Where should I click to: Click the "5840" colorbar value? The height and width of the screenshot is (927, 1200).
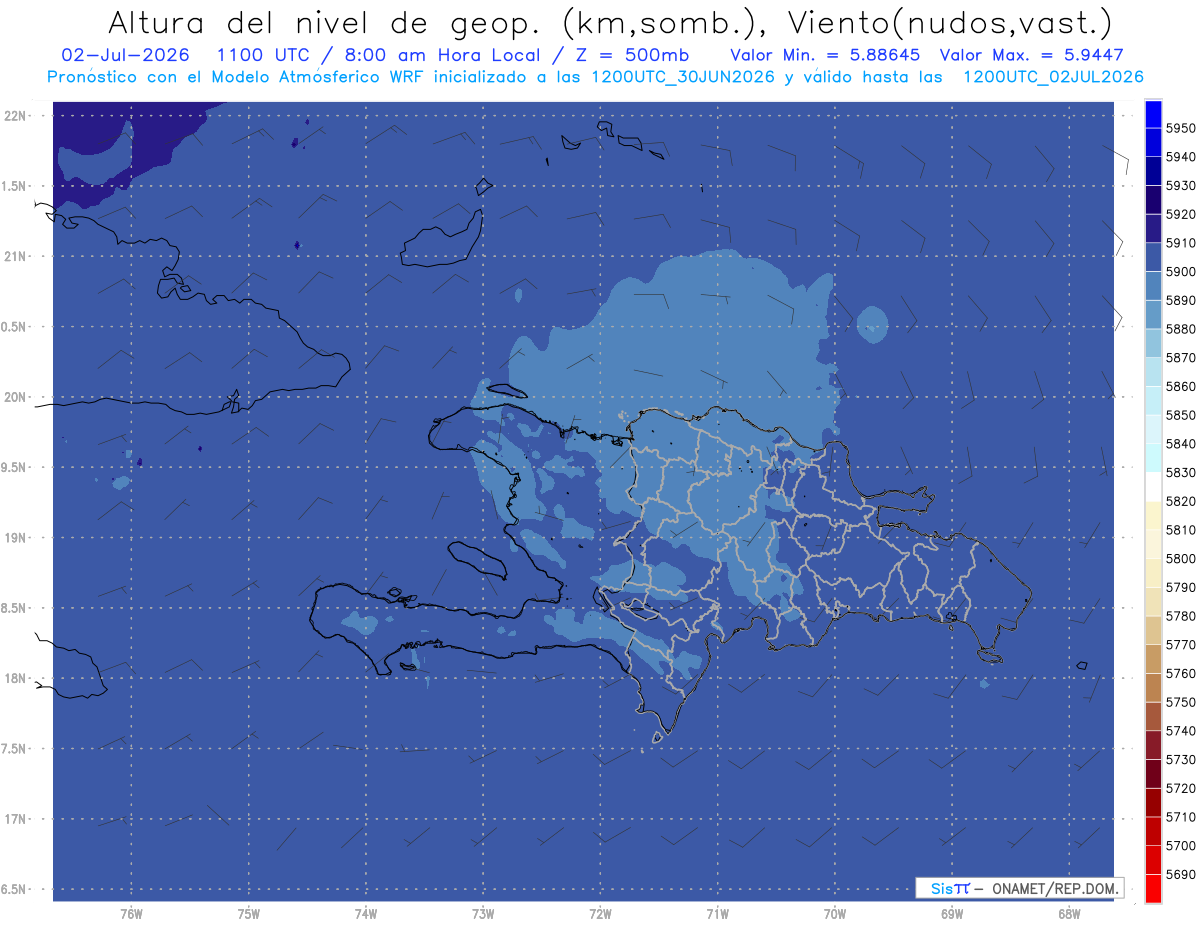(x=1180, y=444)
